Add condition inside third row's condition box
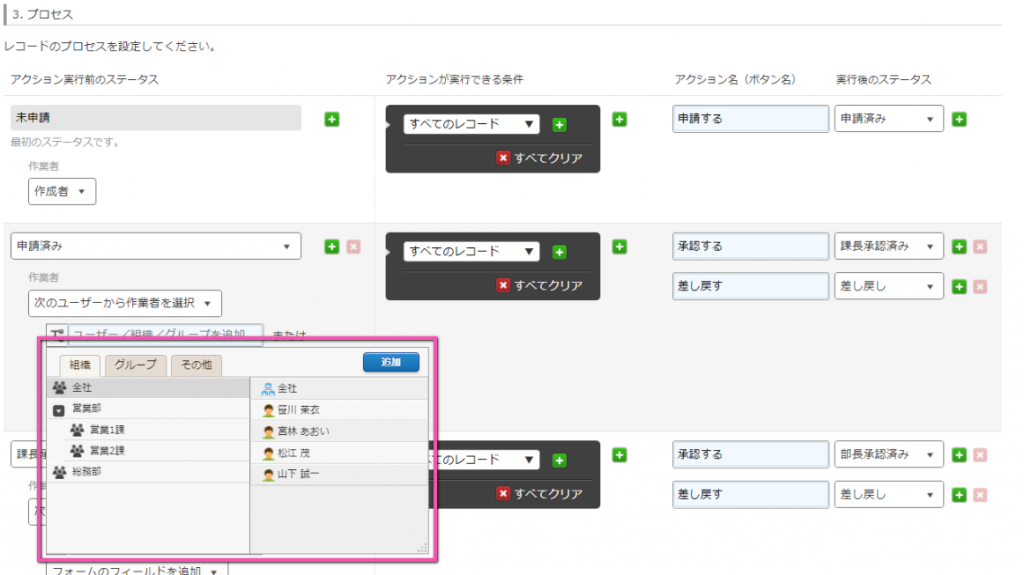 (x=560, y=461)
